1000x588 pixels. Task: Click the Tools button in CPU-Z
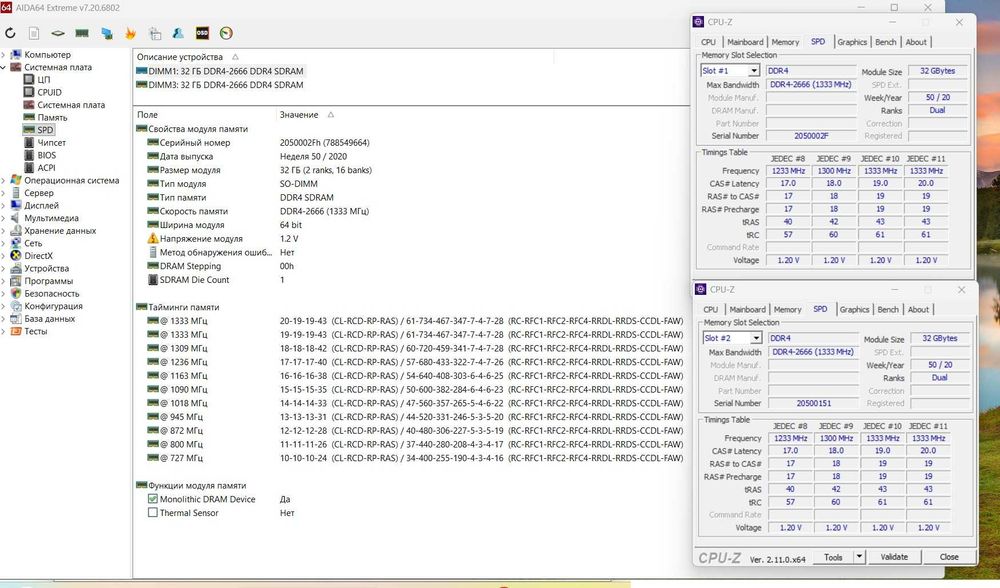click(833, 557)
